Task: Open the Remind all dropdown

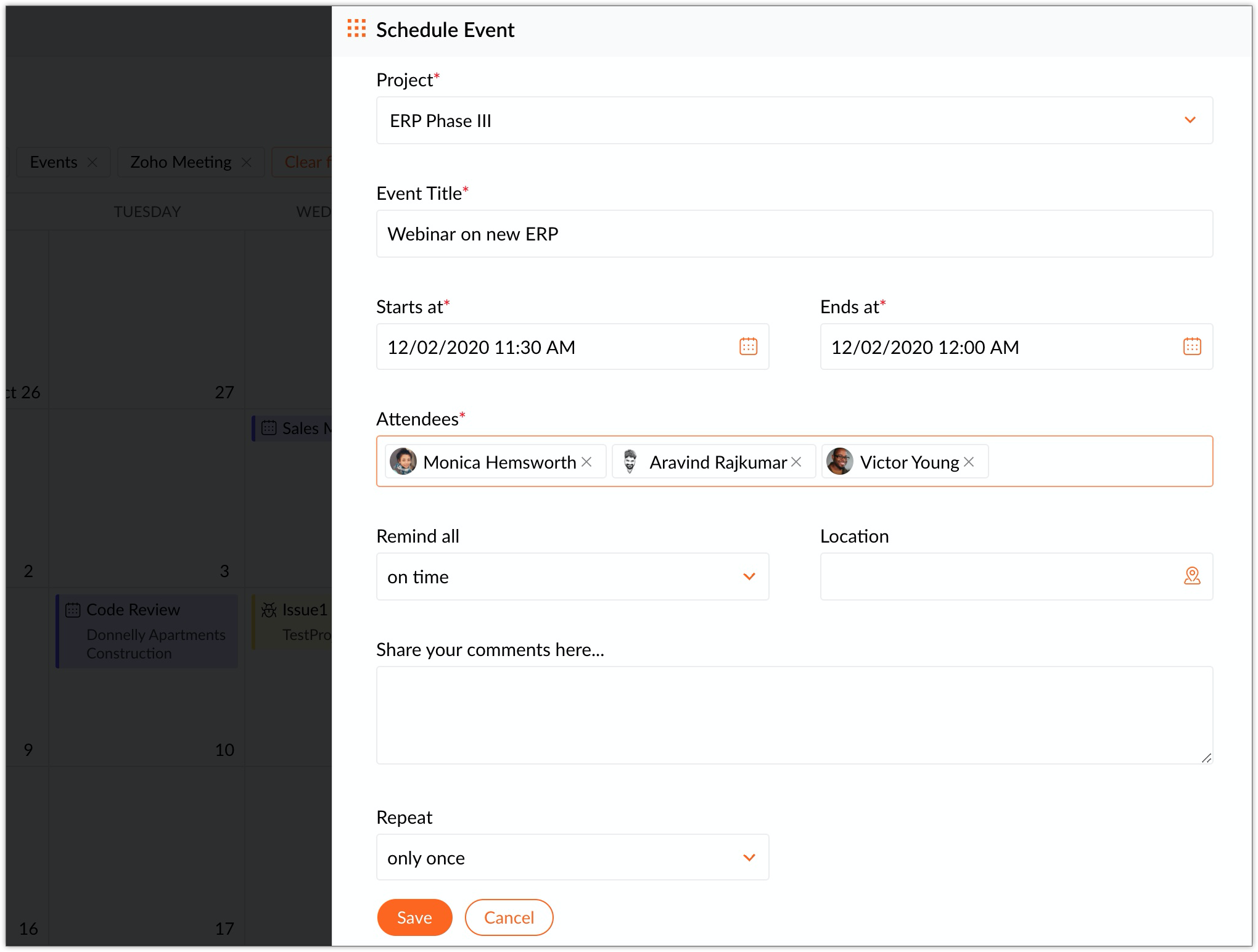Action: [749, 577]
